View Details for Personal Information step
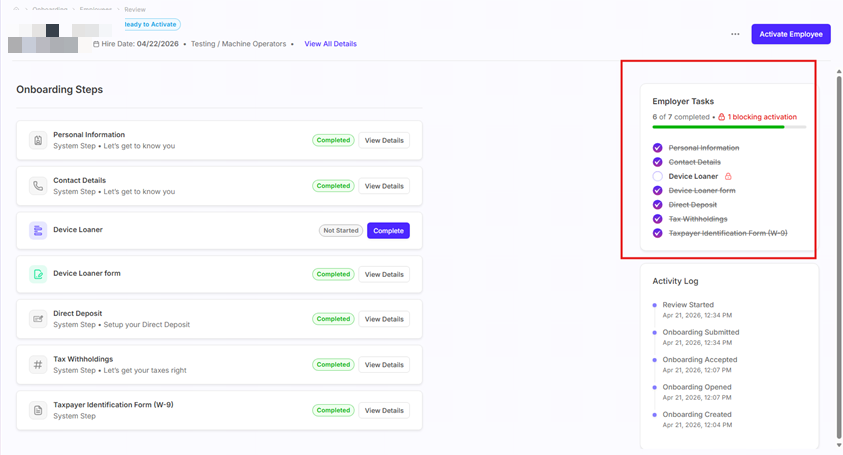This screenshot has height=455, width=843. (384, 140)
